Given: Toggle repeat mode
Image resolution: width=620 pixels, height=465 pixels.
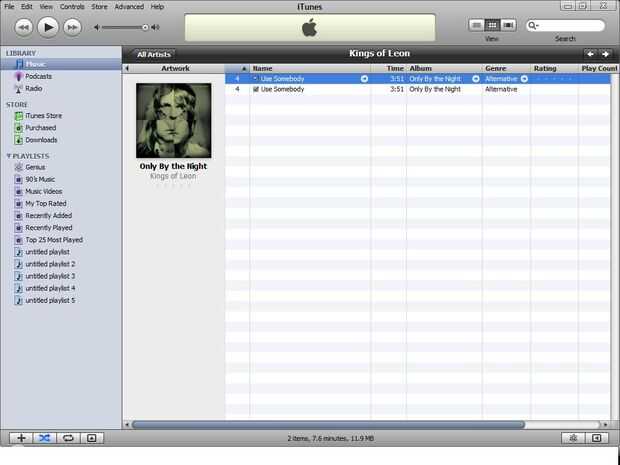Looking at the screenshot, I should [68, 438].
